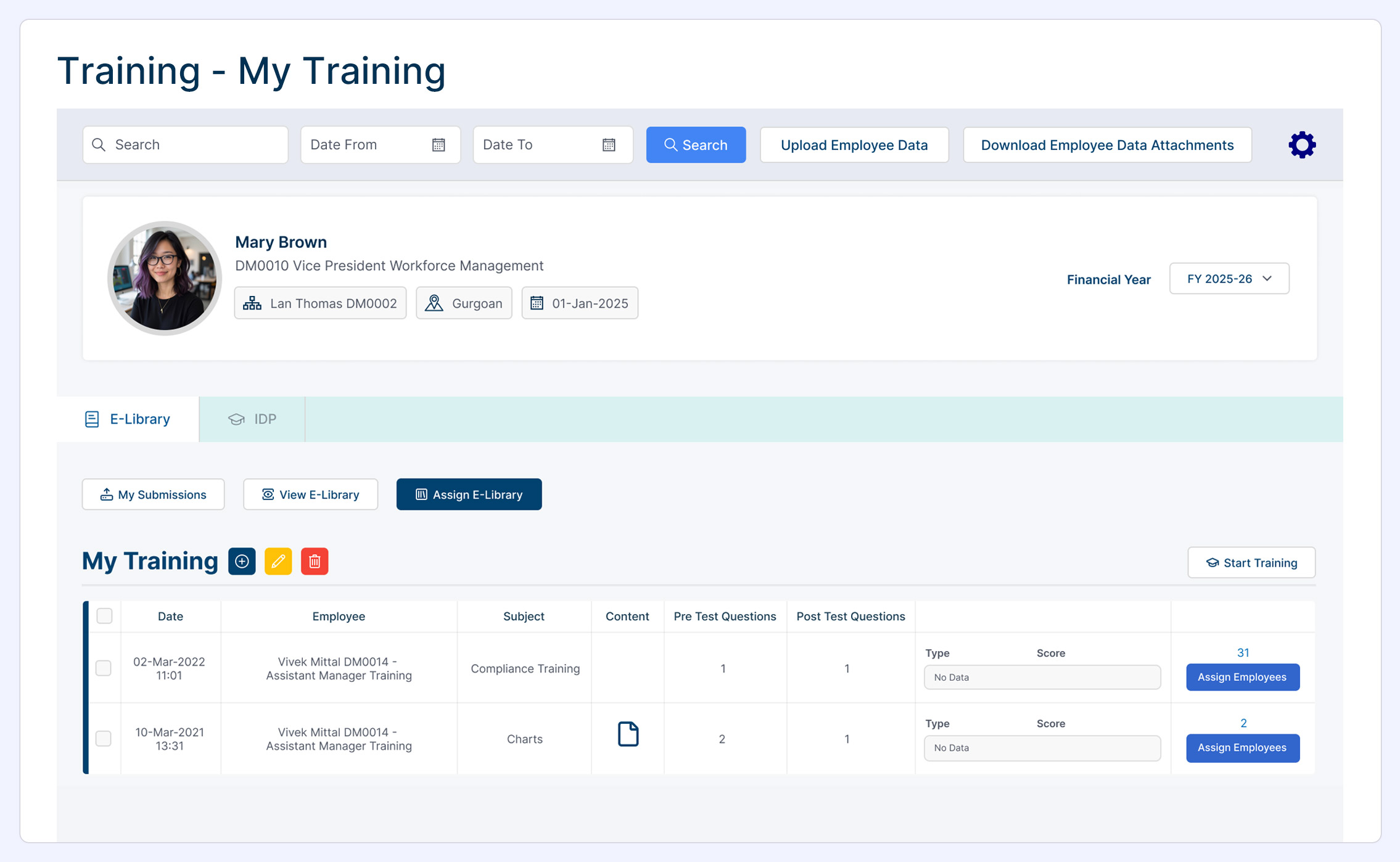Image resolution: width=1400 pixels, height=862 pixels.
Task: Check the Compliance Training row checkbox
Action: (x=104, y=668)
